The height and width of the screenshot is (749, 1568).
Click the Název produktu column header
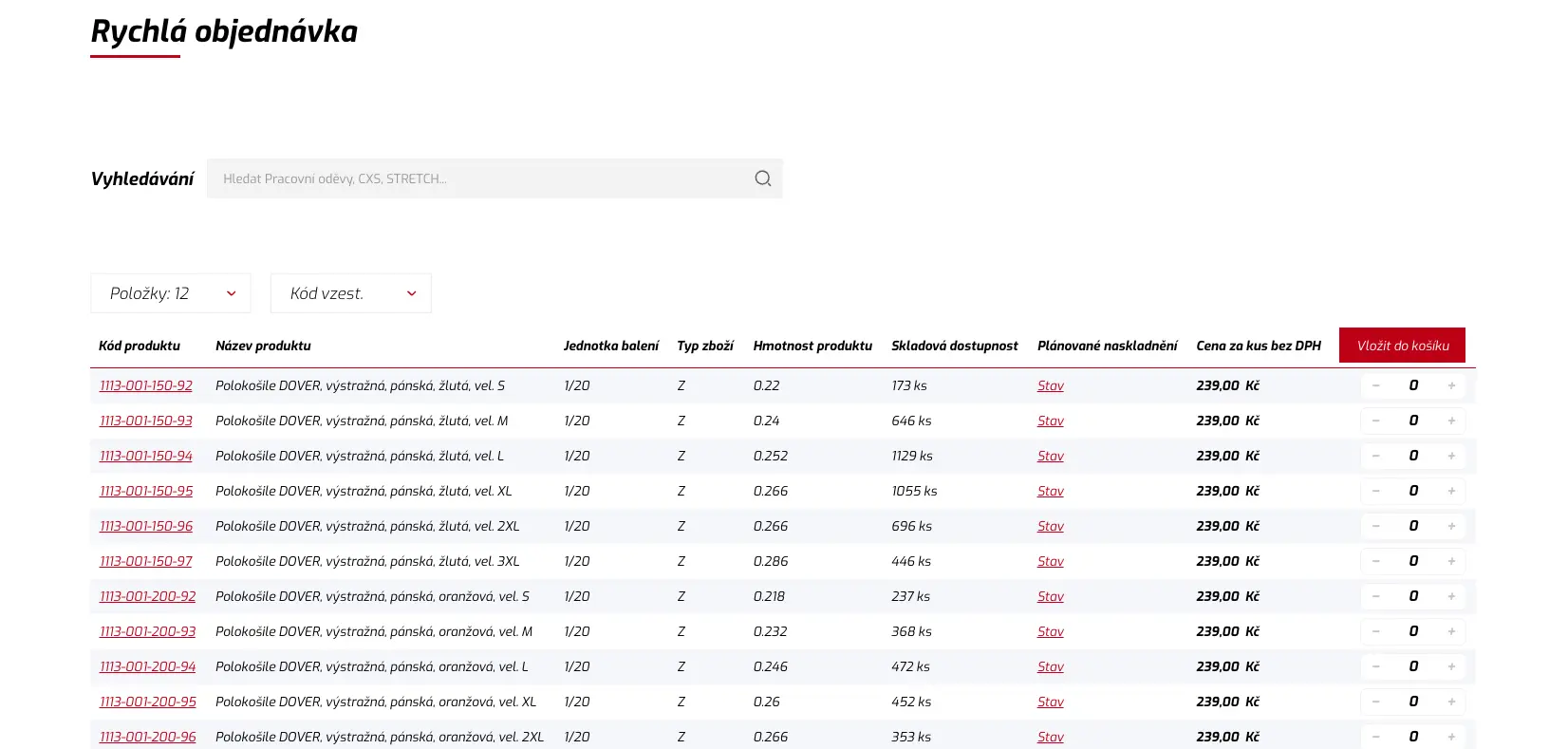[263, 346]
